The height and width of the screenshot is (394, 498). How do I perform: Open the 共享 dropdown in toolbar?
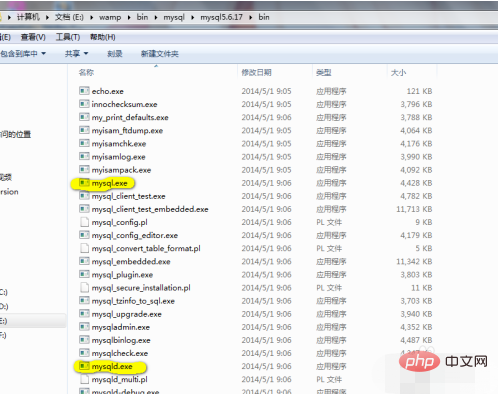pos(76,53)
